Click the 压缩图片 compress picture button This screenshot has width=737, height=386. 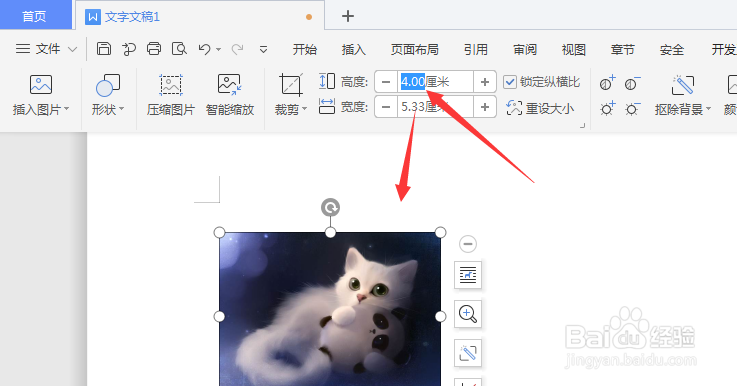coord(171,95)
